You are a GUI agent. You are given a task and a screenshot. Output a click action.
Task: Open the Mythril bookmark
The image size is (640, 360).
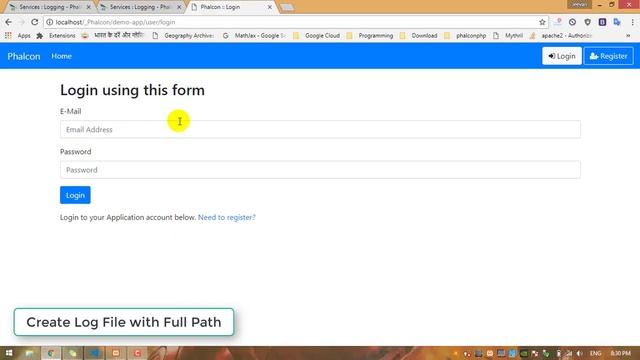coord(508,36)
